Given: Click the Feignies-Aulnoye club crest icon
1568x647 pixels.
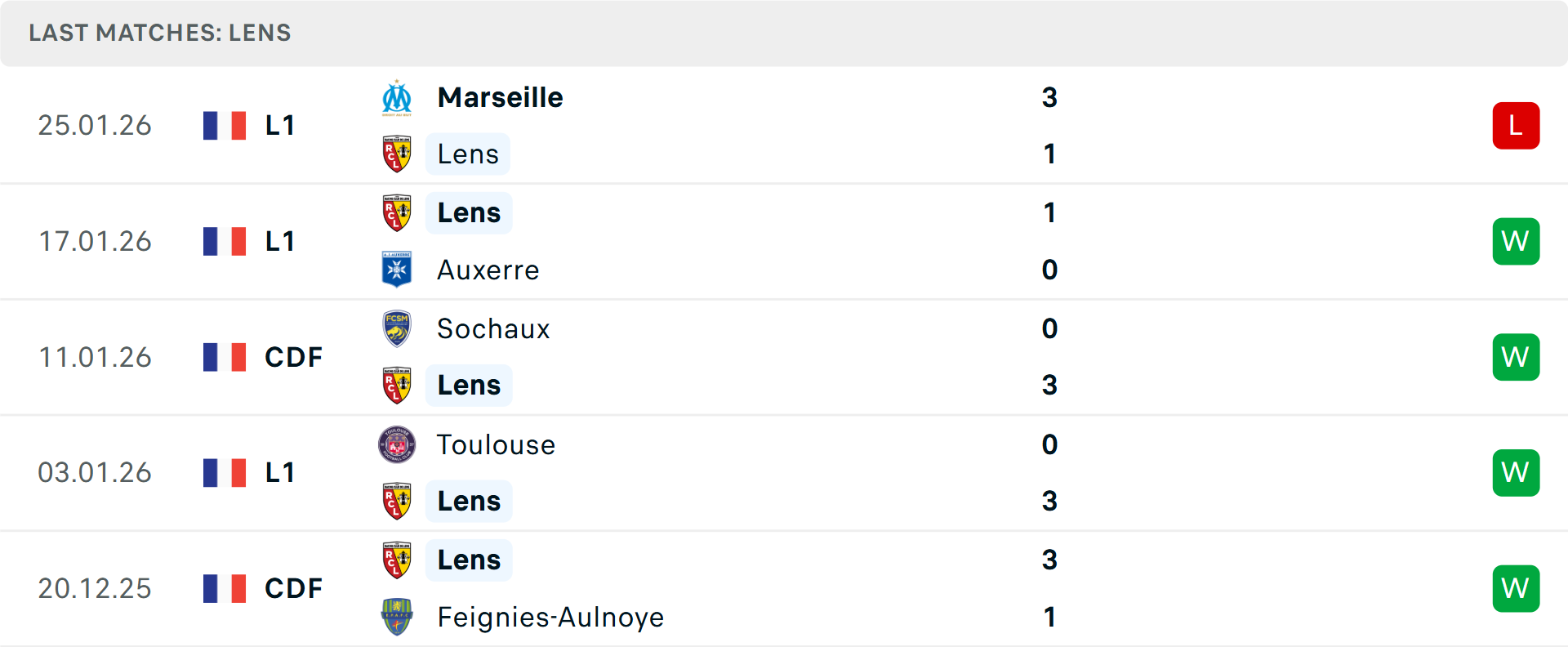Looking at the screenshot, I should pos(397,617).
